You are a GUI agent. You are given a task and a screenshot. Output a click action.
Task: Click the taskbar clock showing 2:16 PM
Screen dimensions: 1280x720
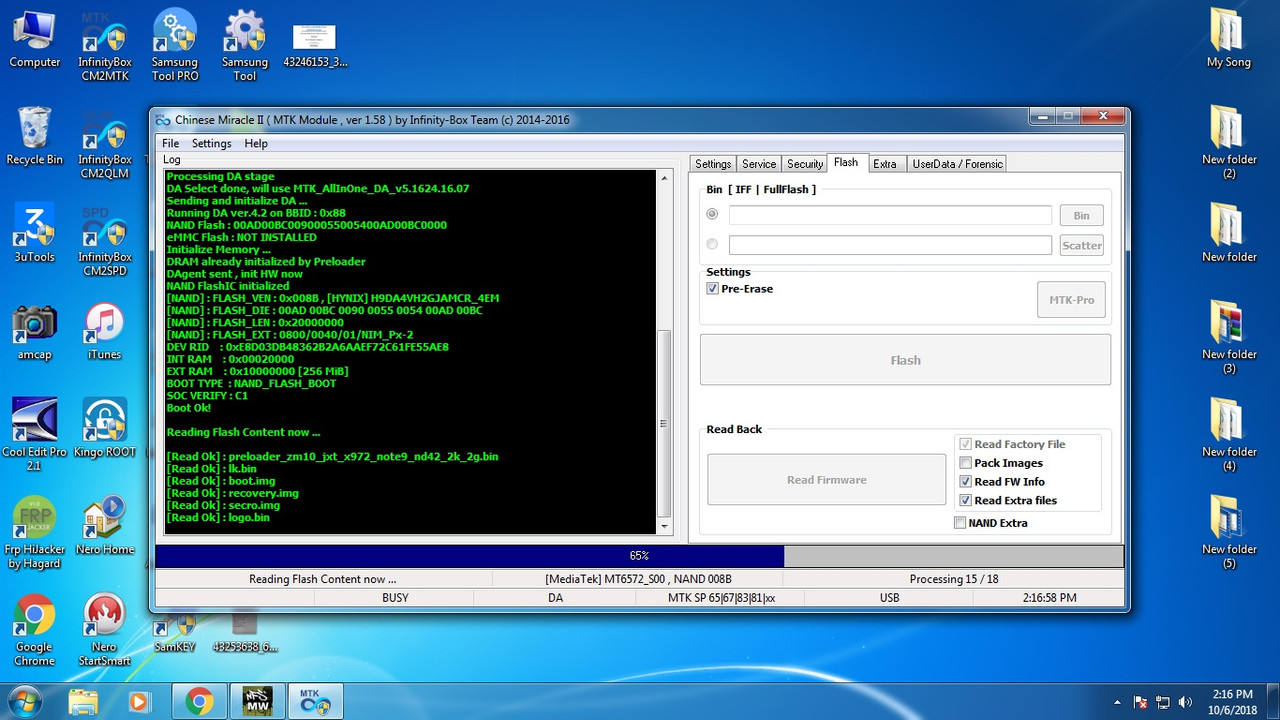(x=1231, y=702)
